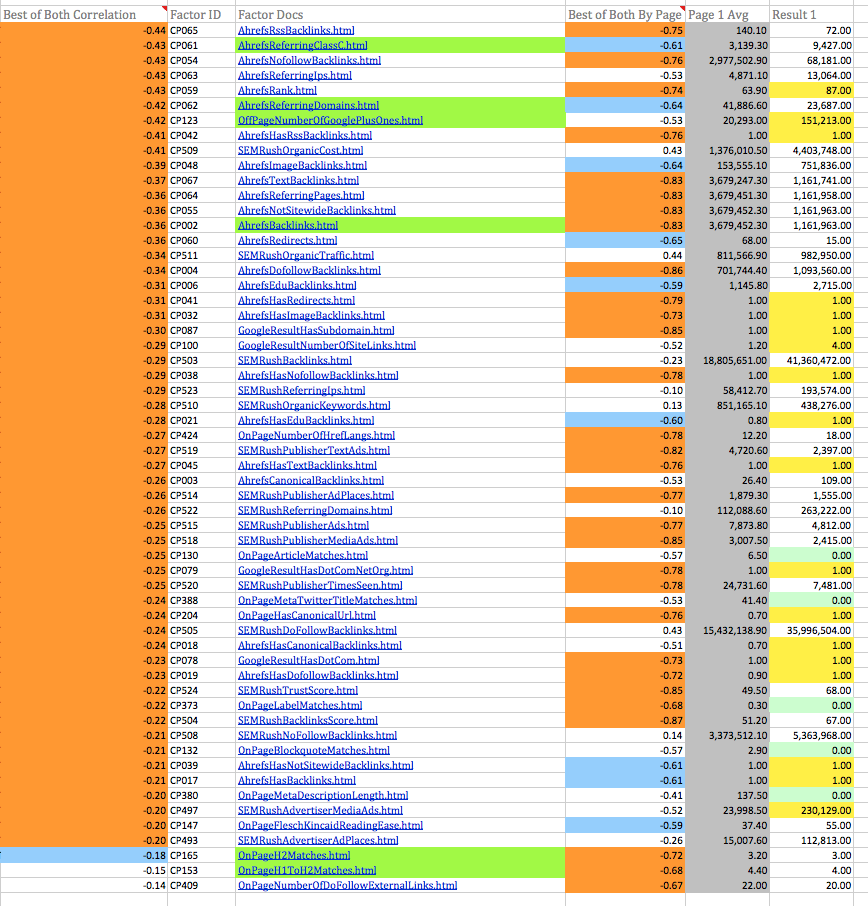Open OnPageMetaTwitterTitleMatches.html link
Viewport: 868px width, 906px height.
(327, 601)
